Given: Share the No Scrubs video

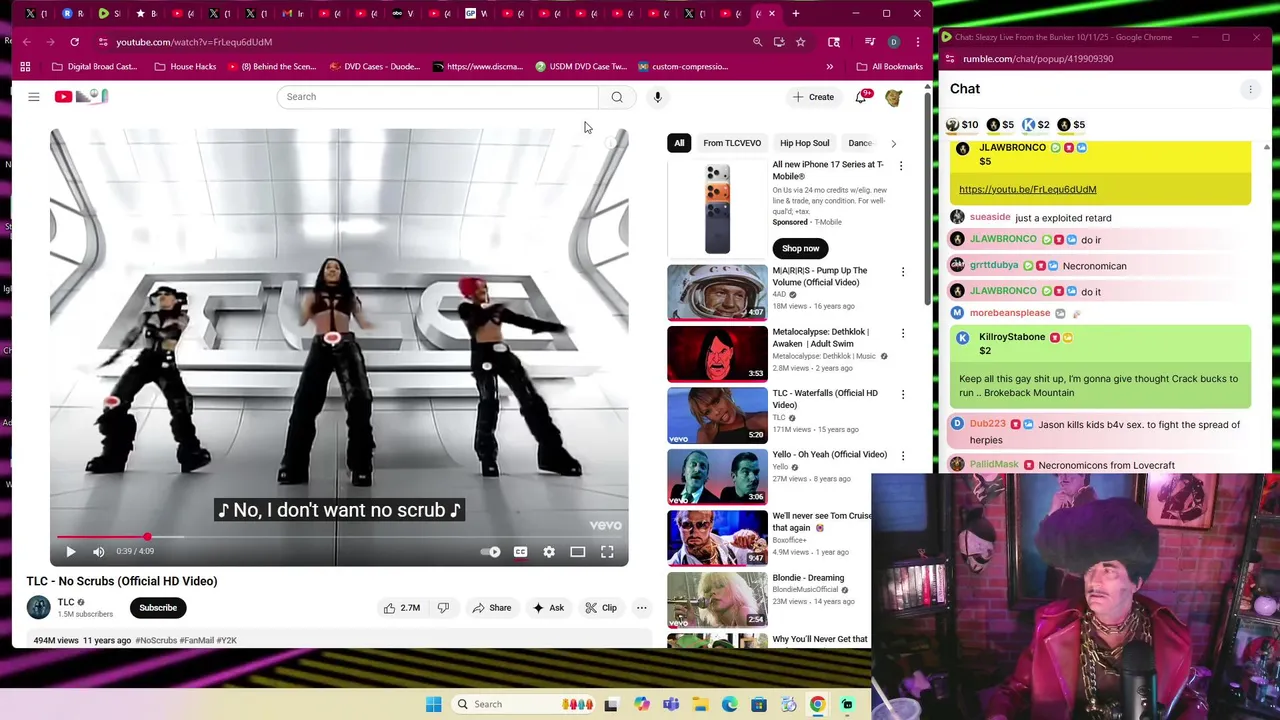Looking at the screenshot, I should [491, 608].
